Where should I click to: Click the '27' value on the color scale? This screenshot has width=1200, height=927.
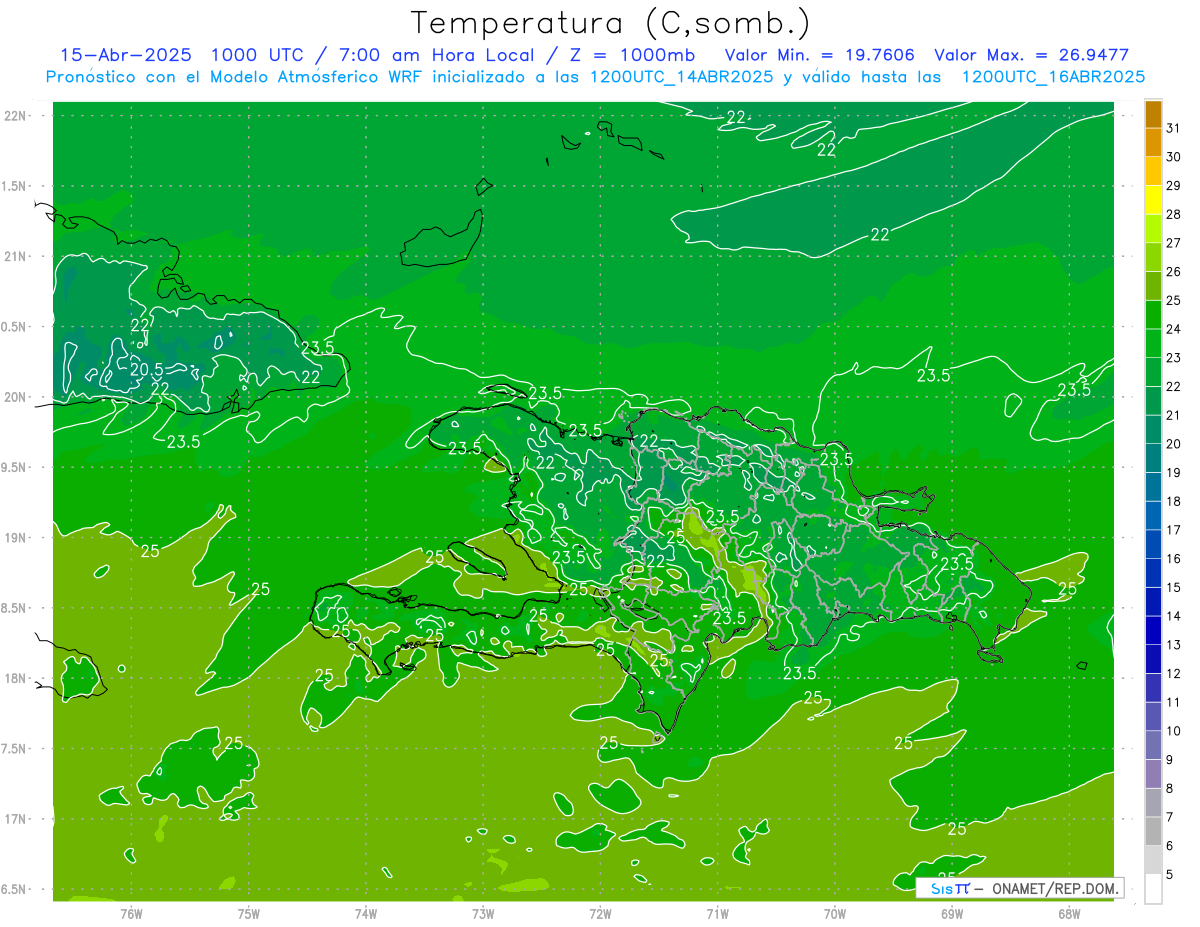tap(1174, 243)
